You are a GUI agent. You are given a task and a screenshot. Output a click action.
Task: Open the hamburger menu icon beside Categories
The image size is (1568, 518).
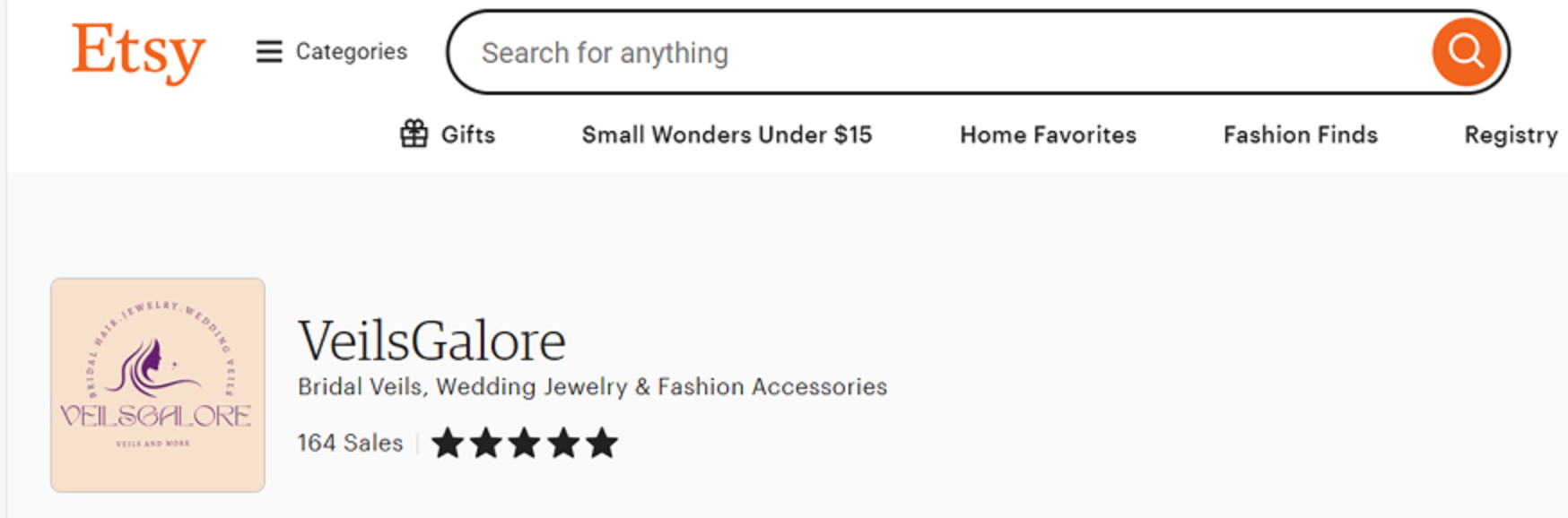tap(269, 52)
